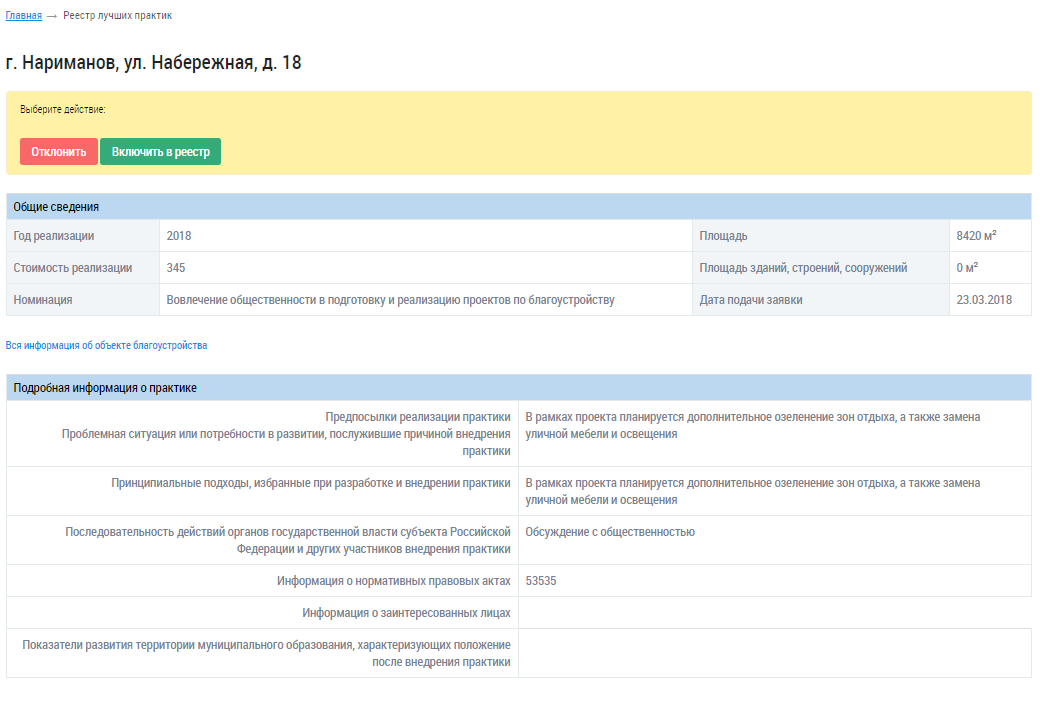Screen dimensions: 1045x702
Task: Click the Принципиальные подходы row label
Action: [x=311, y=483]
